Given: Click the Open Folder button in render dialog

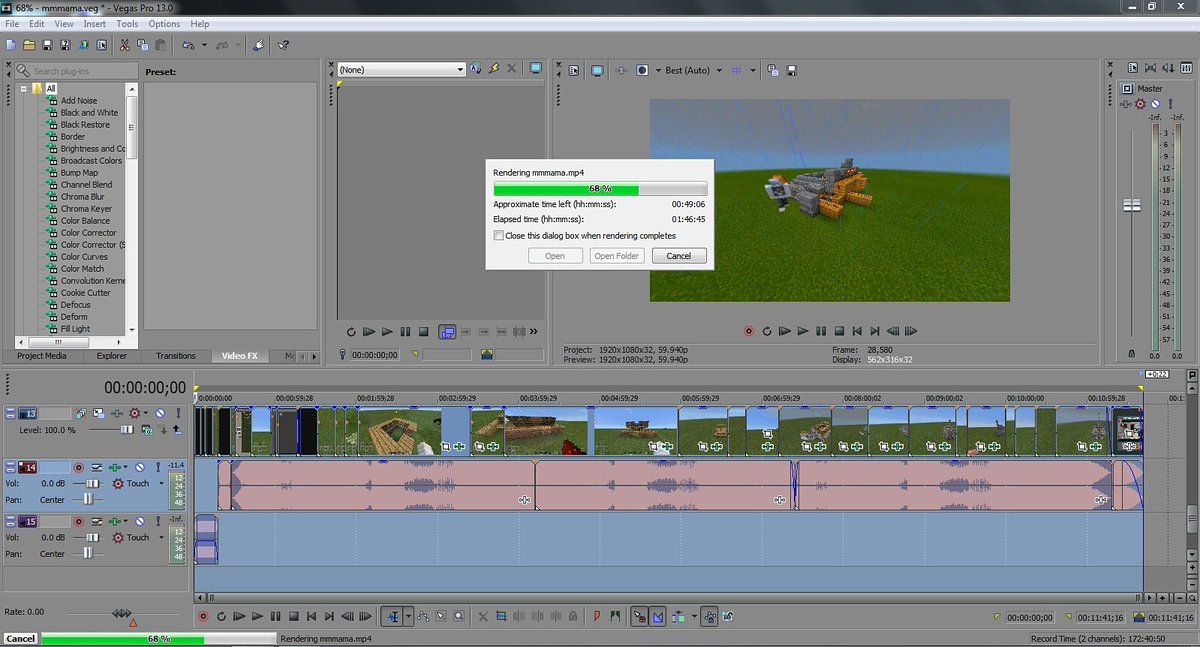Looking at the screenshot, I should tap(617, 255).
